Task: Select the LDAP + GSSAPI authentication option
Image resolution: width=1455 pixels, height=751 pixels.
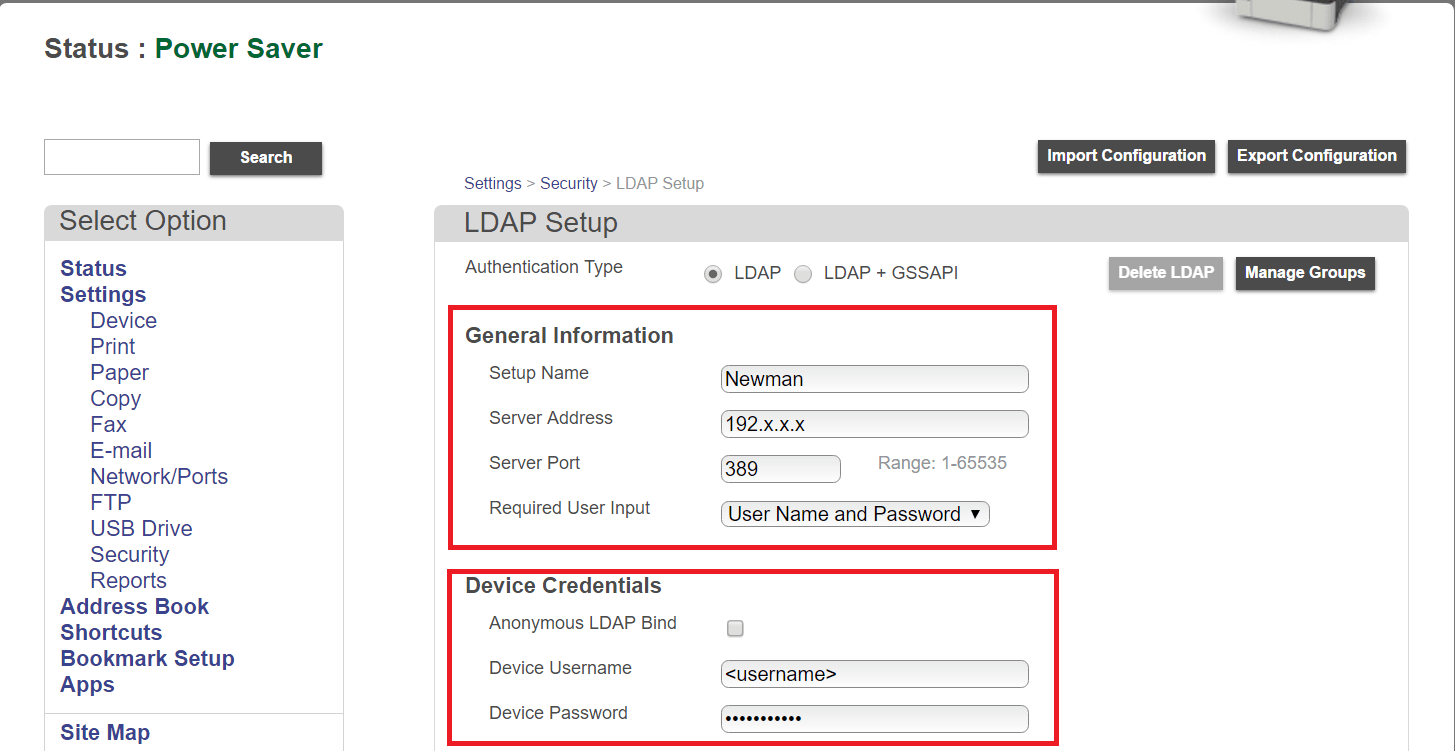Action: [x=803, y=273]
